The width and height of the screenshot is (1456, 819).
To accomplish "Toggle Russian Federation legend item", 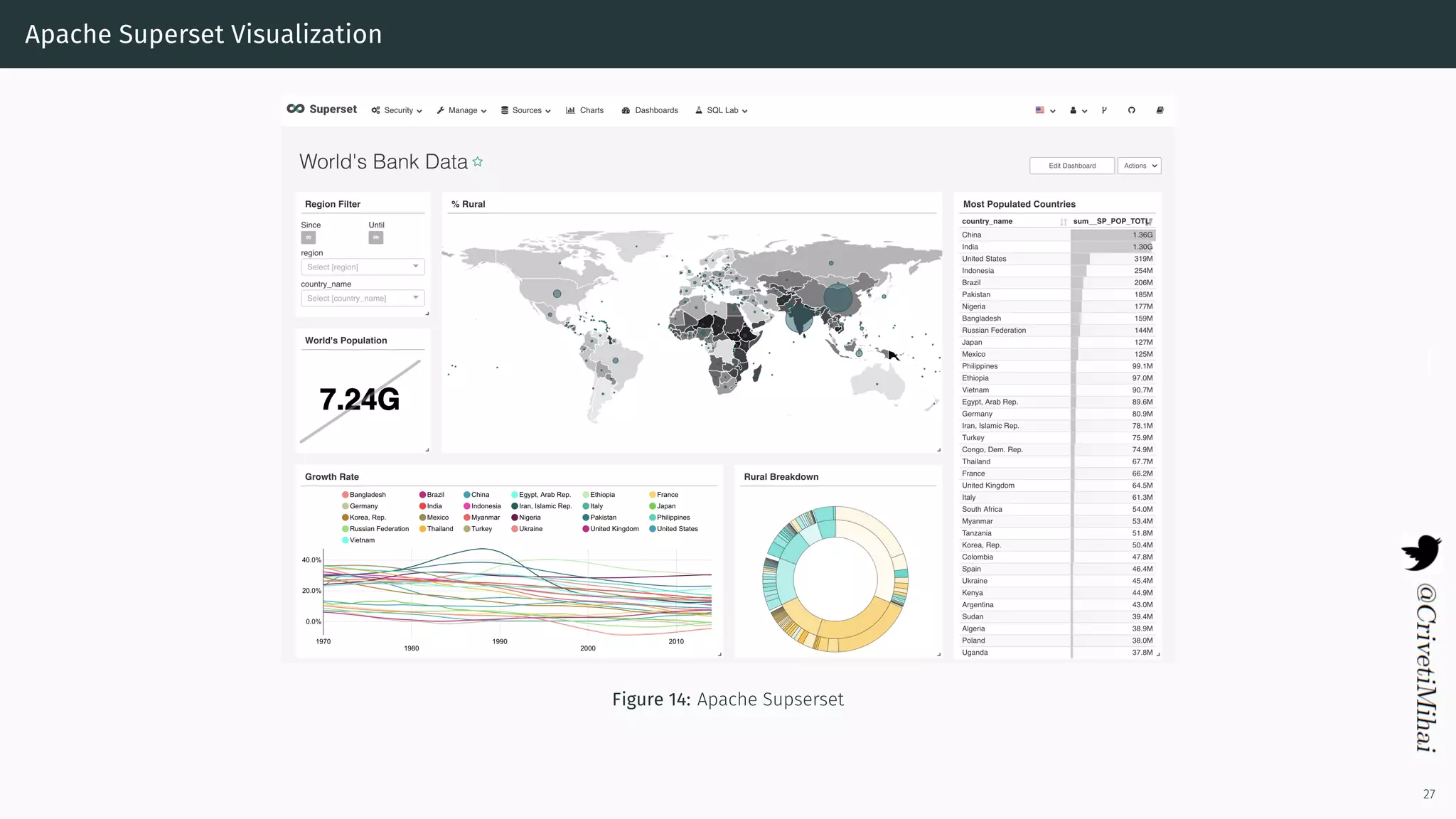I will tap(375, 529).
